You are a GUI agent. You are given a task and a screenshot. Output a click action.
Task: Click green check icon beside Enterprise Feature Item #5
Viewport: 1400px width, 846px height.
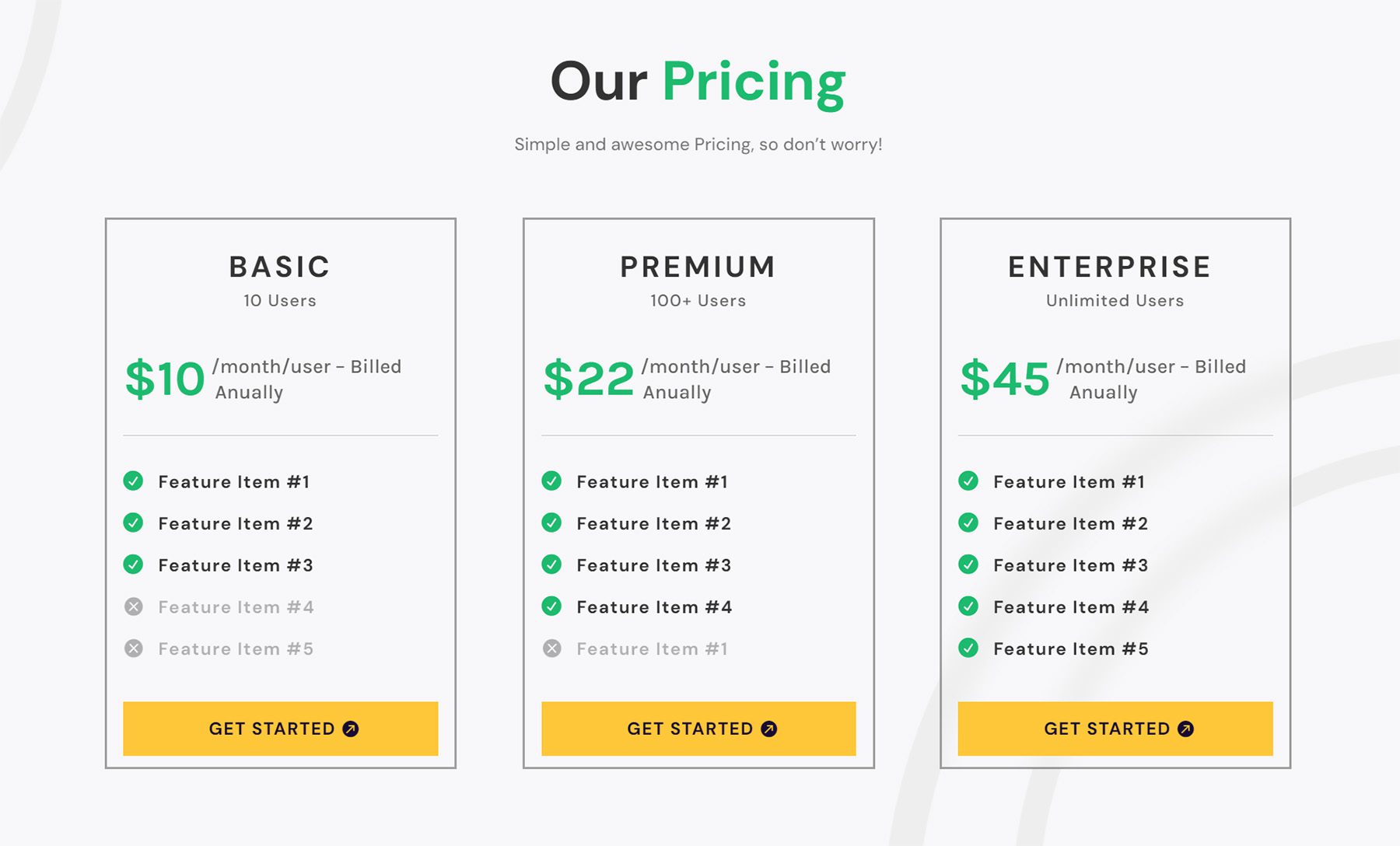tap(968, 648)
